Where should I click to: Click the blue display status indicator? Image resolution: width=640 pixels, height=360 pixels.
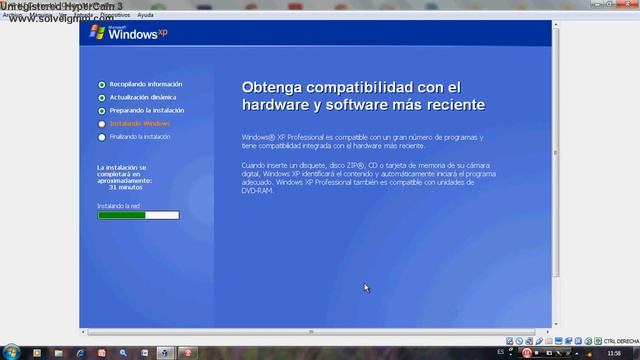[558, 341]
